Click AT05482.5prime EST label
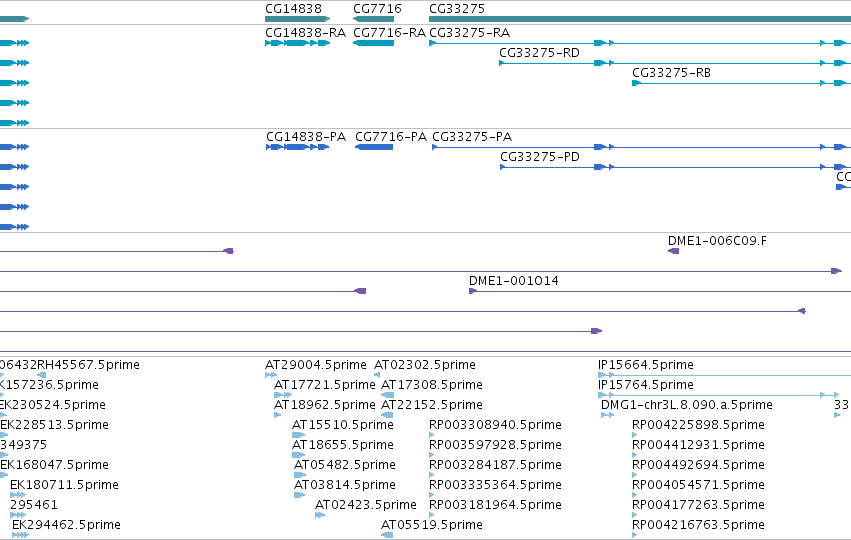851x540 pixels. 345,465
